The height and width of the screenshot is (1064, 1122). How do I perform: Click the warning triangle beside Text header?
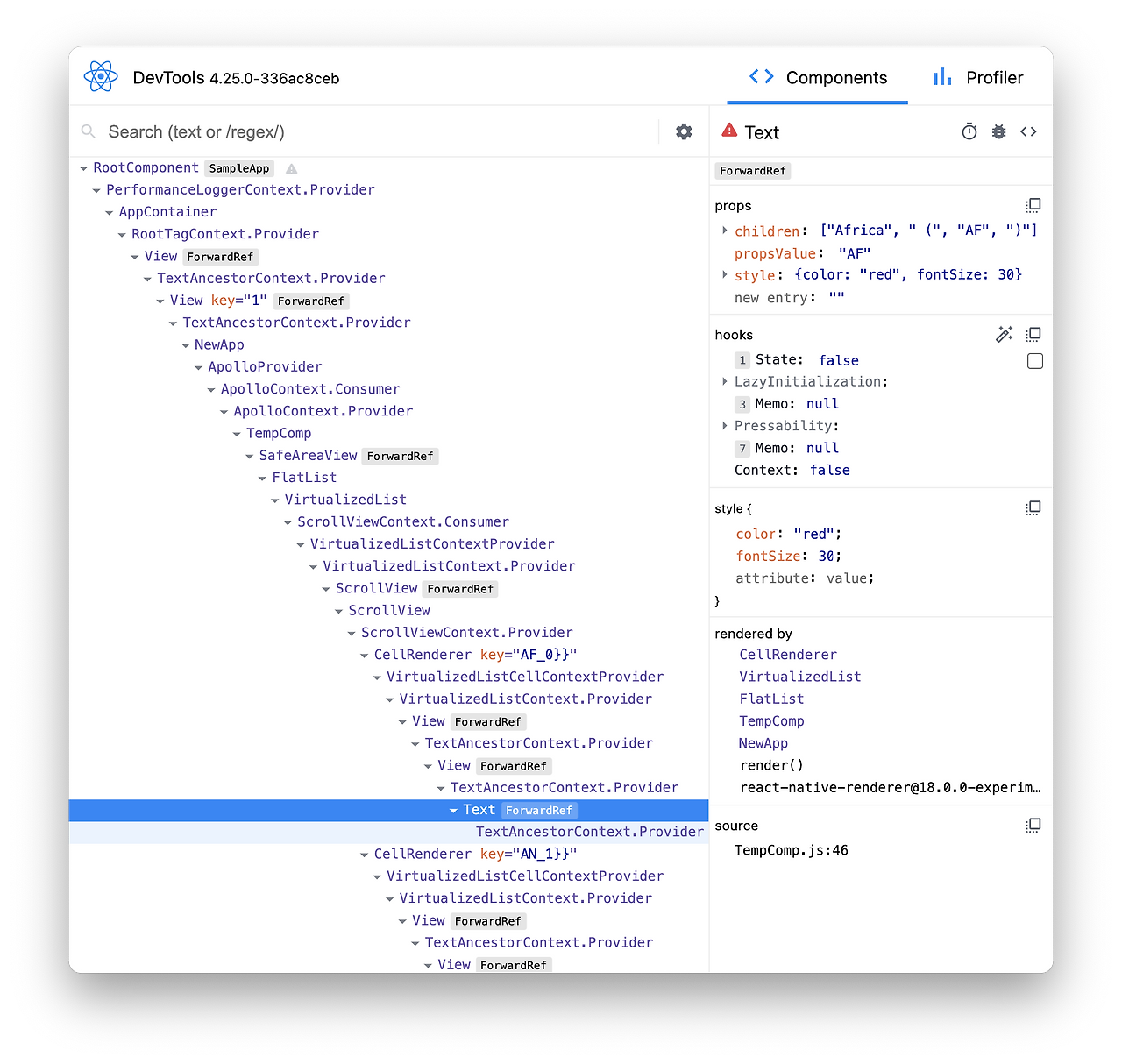pyautogui.click(x=729, y=130)
